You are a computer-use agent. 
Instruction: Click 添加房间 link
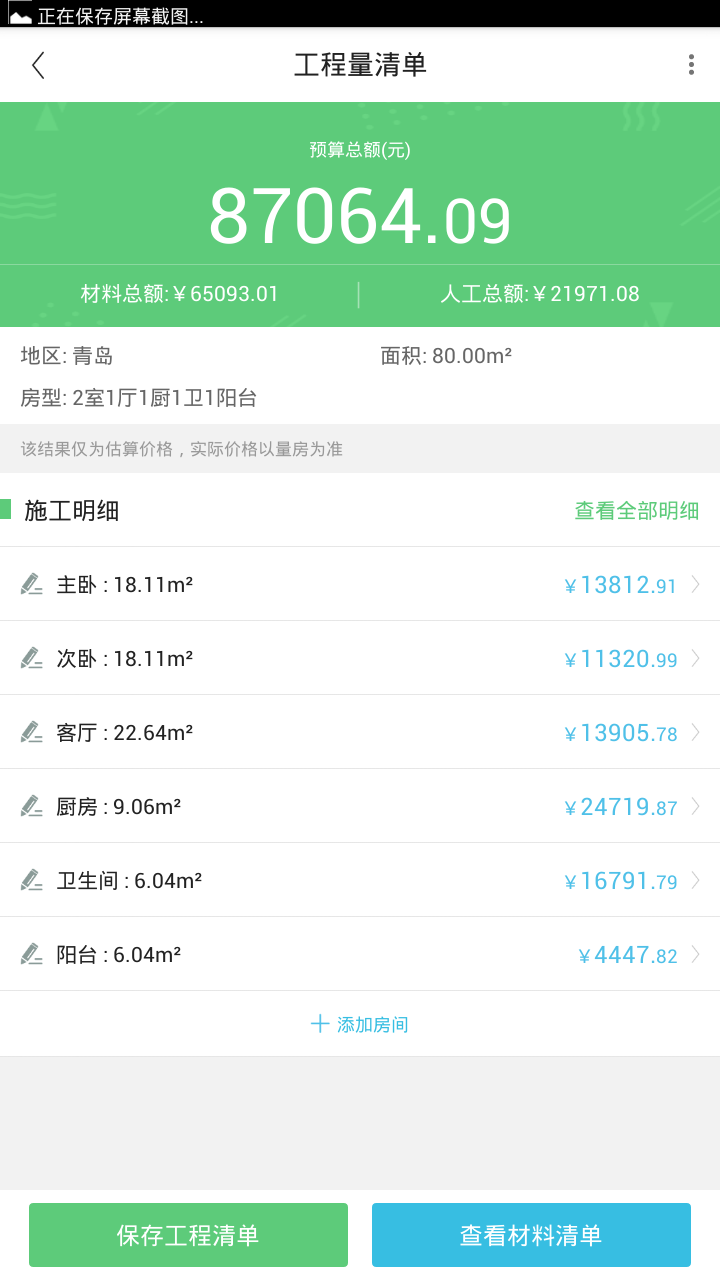pos(372,1025)
